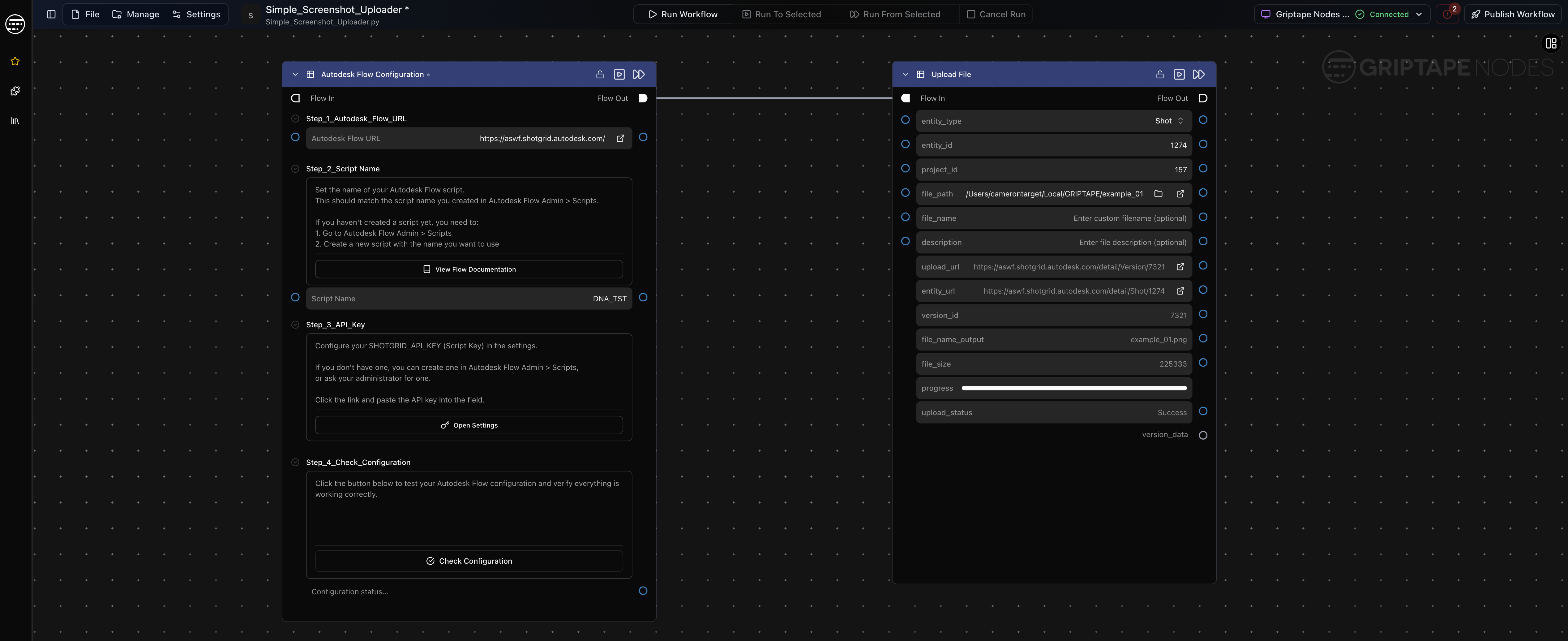Click the Upload File node type icon

(x=920, y=74)
